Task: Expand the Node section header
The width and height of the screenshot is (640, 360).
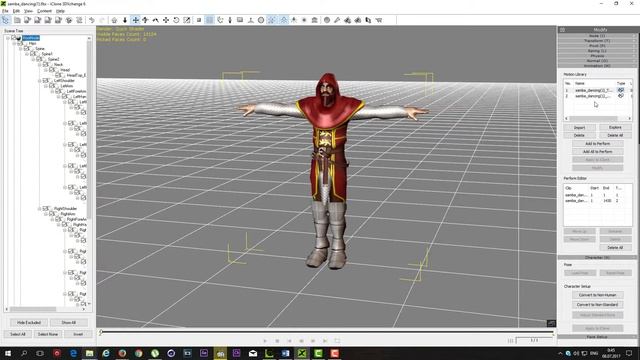Action: pos(597,36)
